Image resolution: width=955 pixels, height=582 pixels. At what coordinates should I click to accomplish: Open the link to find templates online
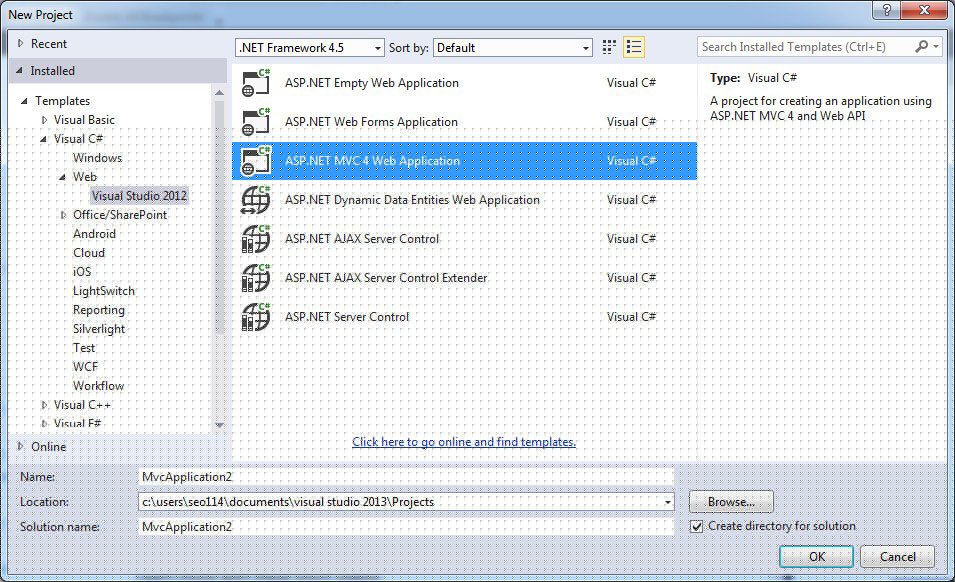(464, 442)
